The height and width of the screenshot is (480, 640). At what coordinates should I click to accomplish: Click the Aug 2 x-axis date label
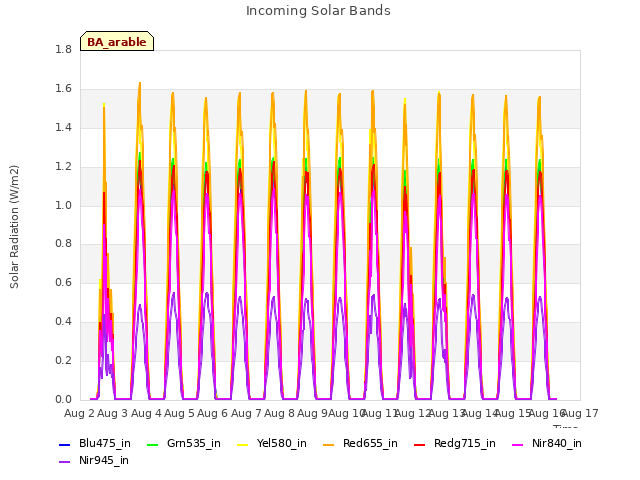pos(79,413)
